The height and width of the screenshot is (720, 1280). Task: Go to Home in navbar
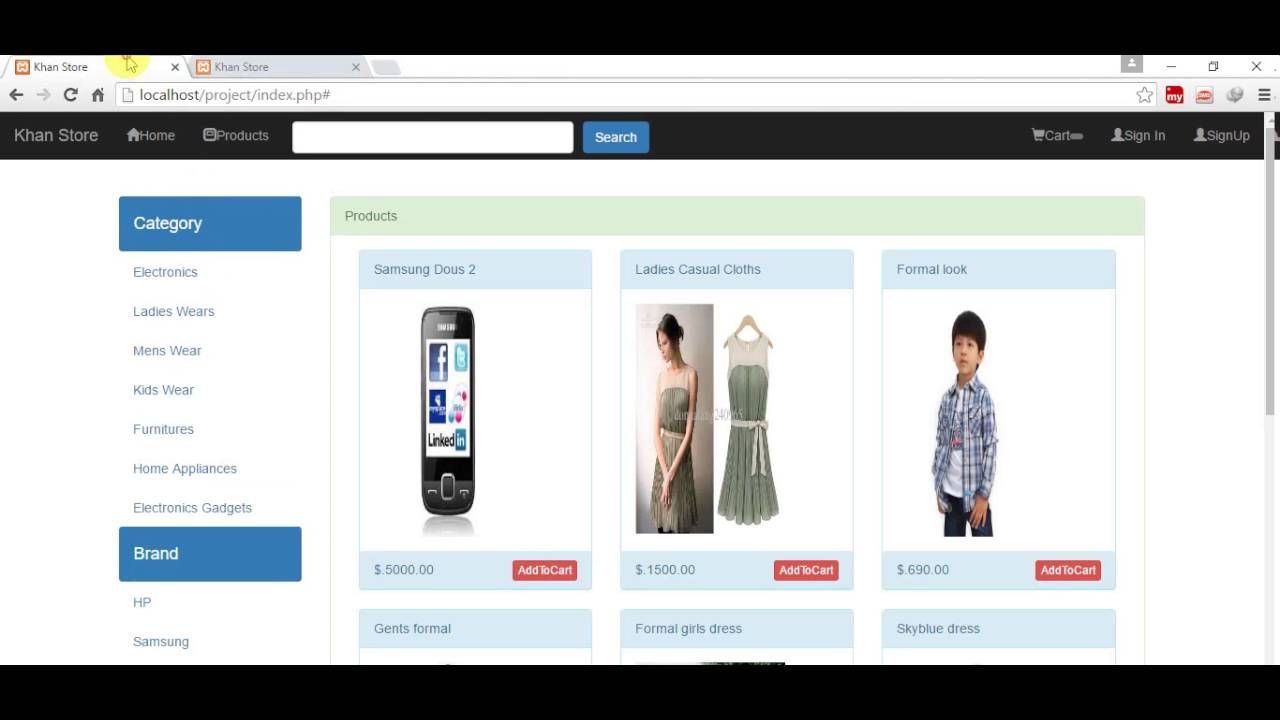point(151,136)
